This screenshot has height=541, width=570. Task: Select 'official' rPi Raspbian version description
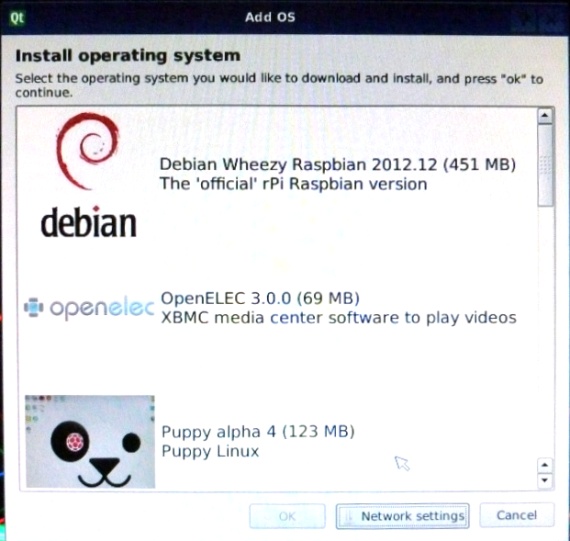293,184
